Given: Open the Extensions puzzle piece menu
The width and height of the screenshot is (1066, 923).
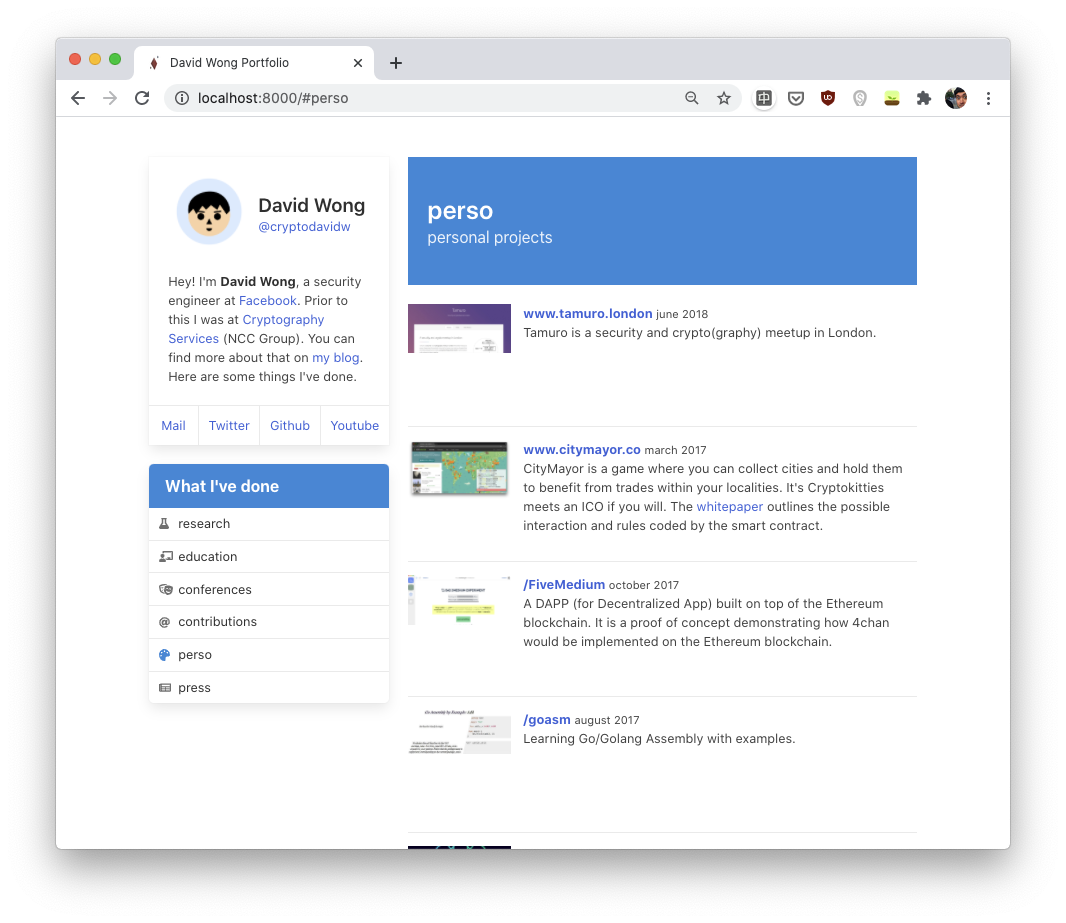Looking at the screenshot, I should pyautogui.click(x=923, y=98).
